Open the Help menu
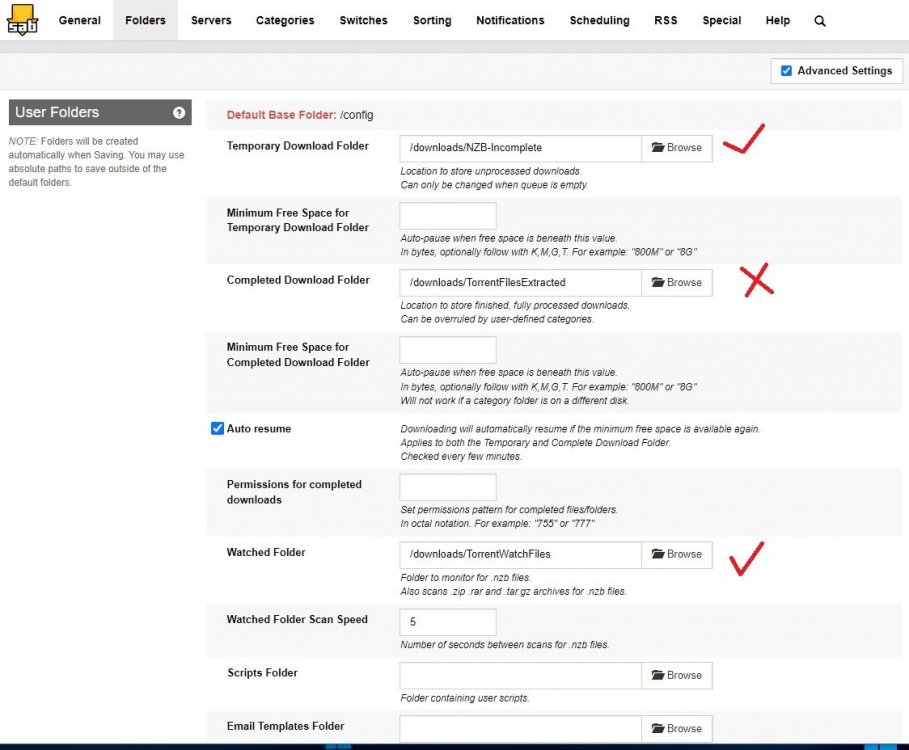 pyautogui.click(x=777, y=20)
